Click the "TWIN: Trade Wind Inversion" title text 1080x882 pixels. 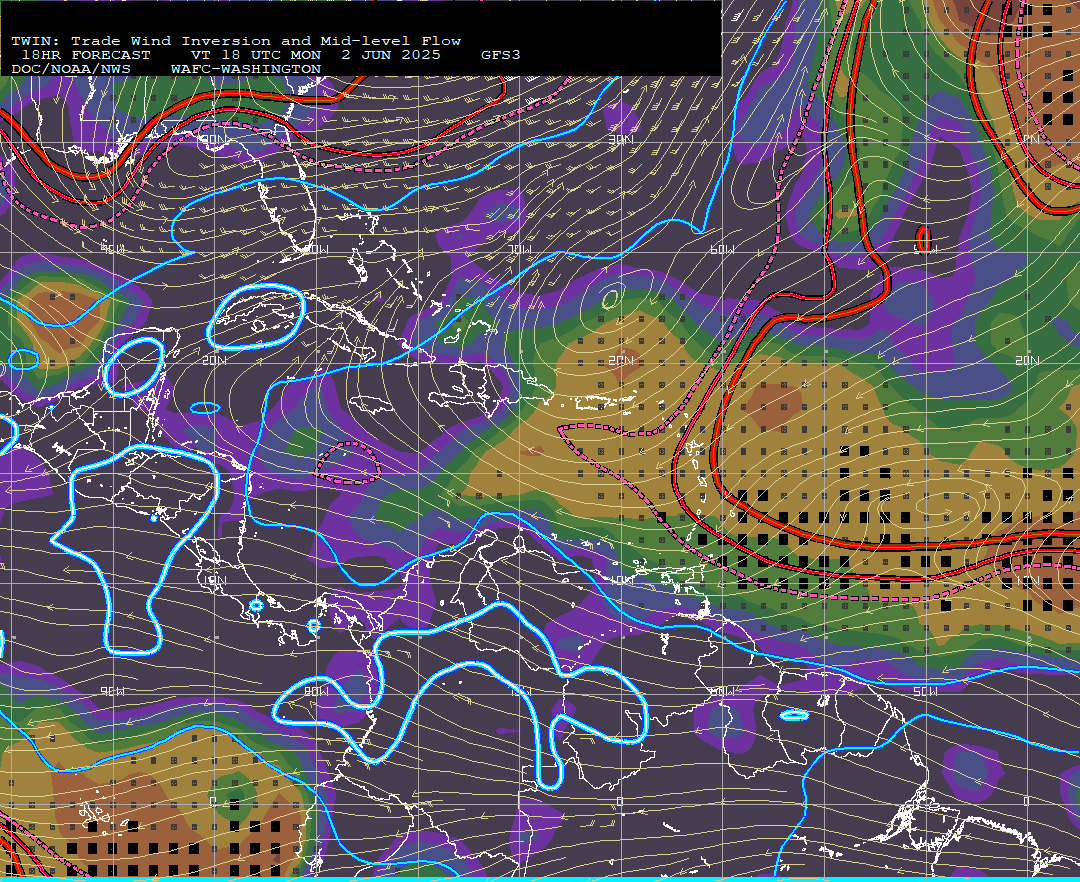coord(141,41)
